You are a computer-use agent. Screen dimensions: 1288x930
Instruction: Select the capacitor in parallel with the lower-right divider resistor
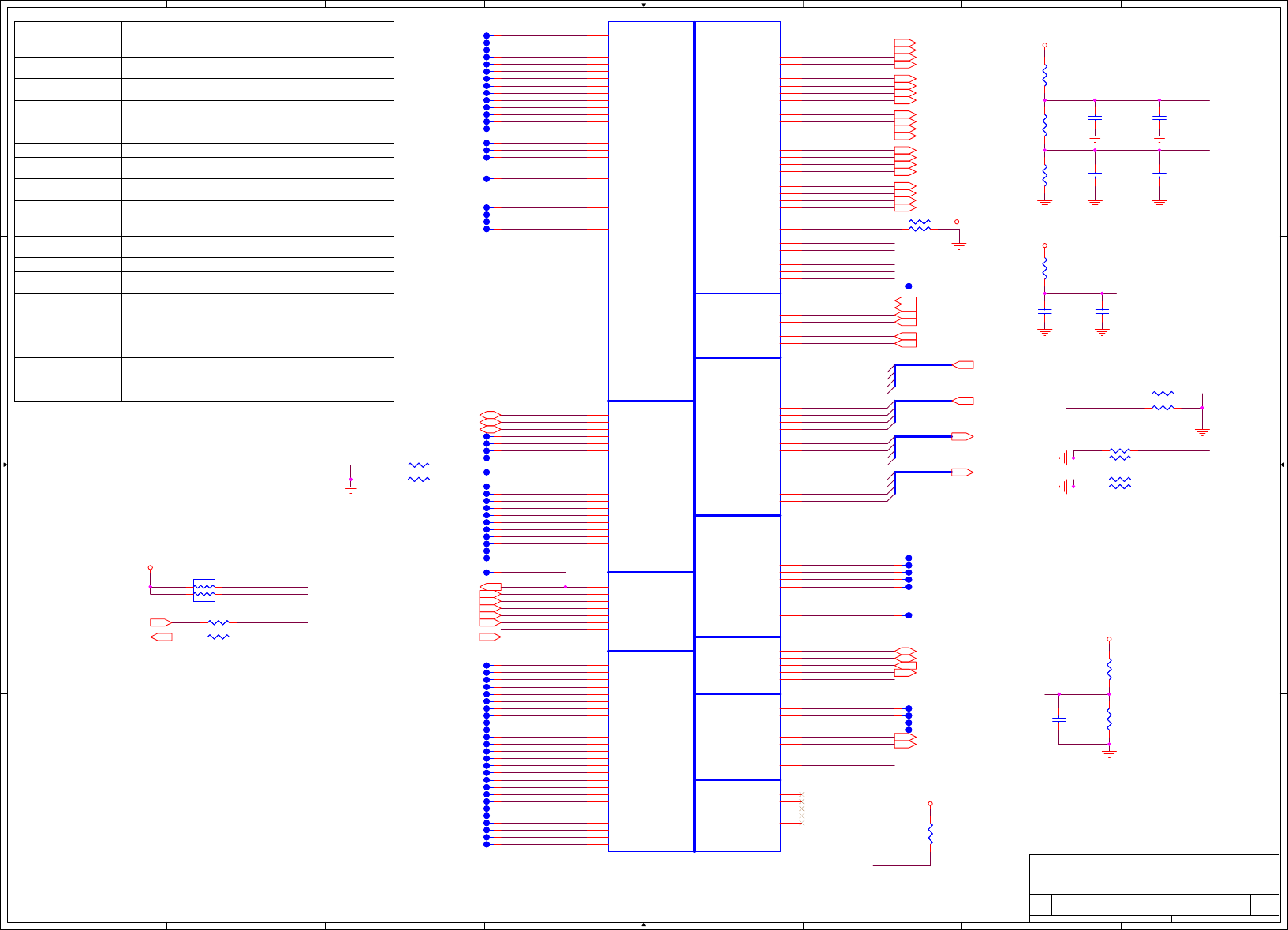click(1059, 719)
